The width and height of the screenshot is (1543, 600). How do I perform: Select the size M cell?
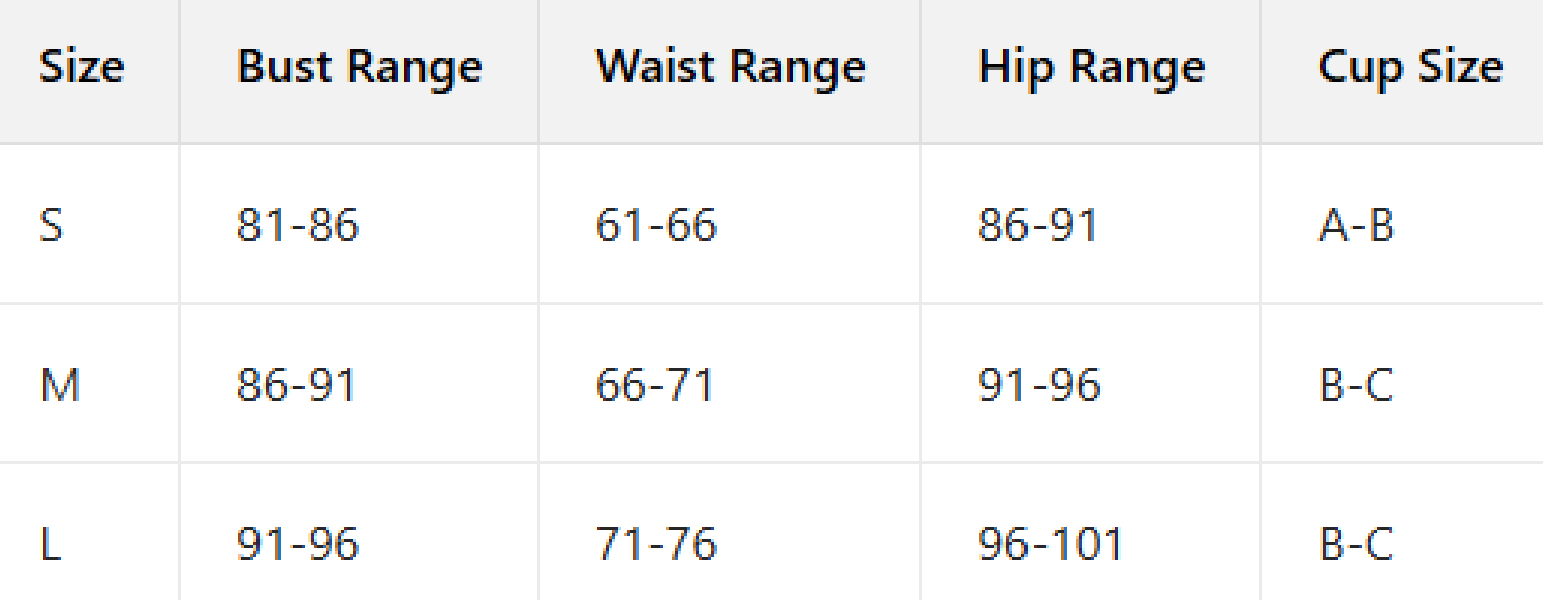pyautogui.click(x=59, y=385)
